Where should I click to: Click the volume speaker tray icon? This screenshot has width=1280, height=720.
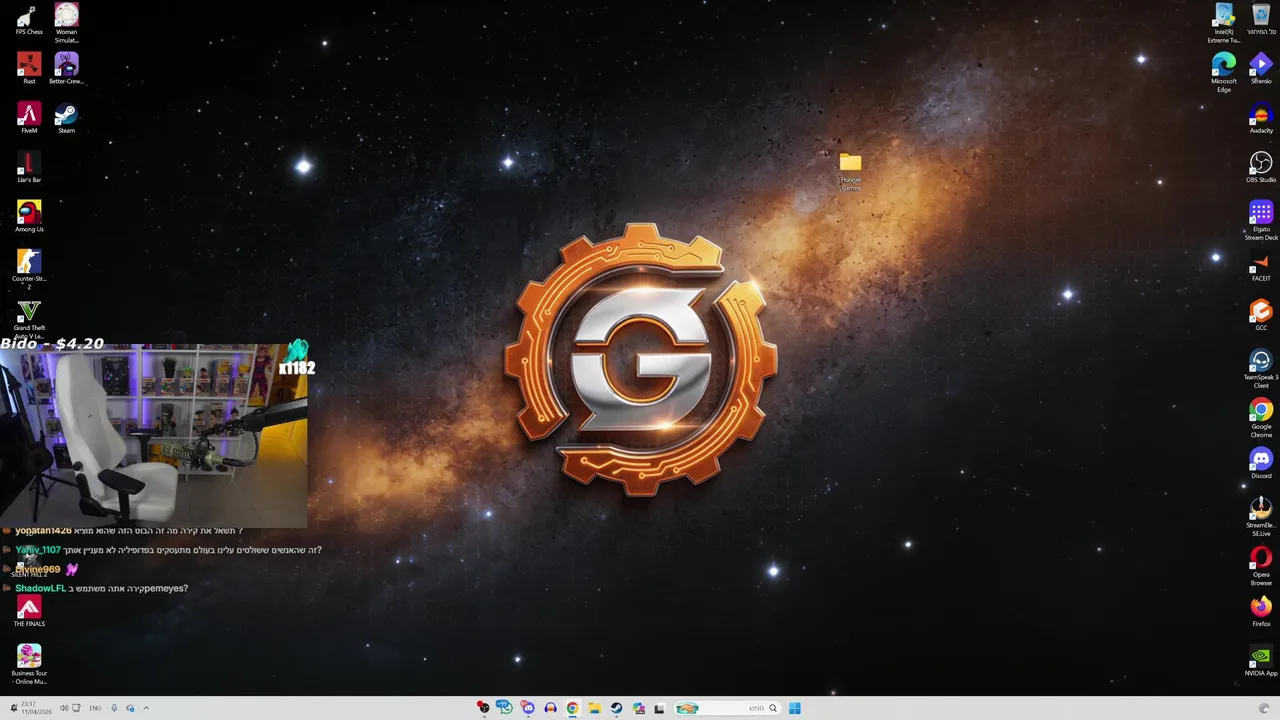click(x=63, y=708)
